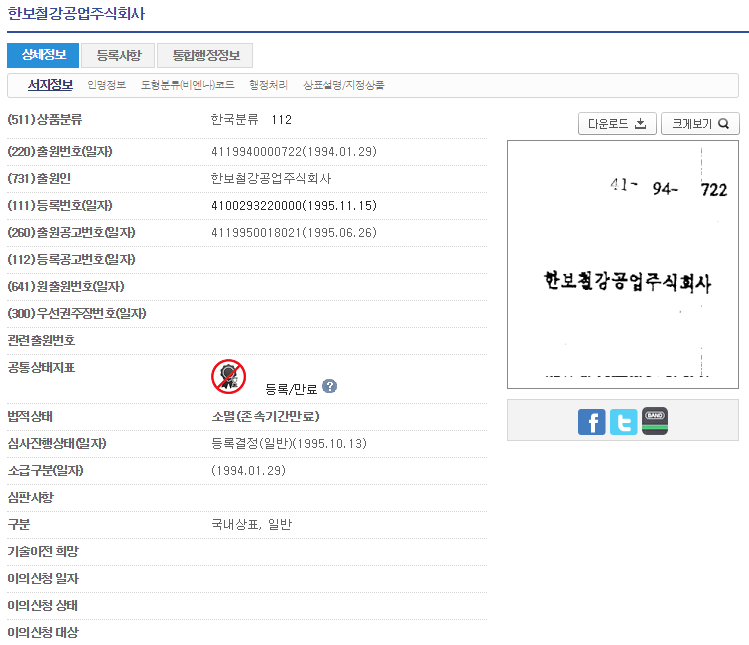Click legal status 소멸(존속기간만료)
Image resolution: width=749 pixels, height=645 pixels.
(265, 416)
